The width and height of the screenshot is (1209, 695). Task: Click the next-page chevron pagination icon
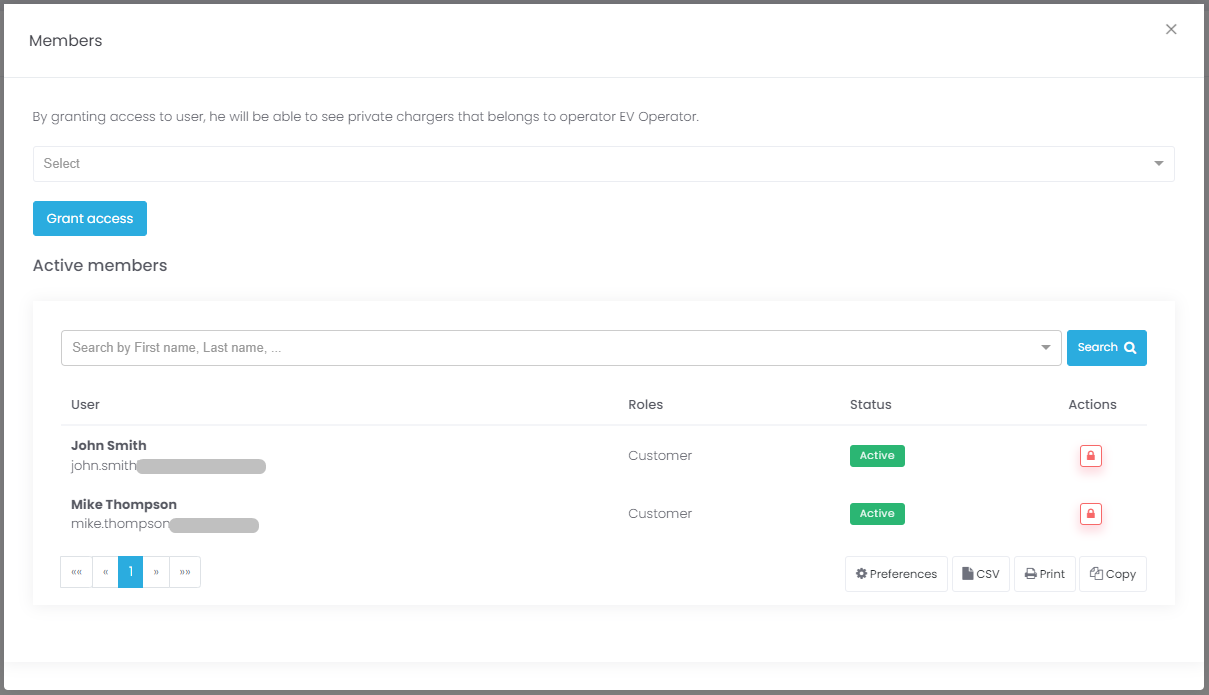158,571
